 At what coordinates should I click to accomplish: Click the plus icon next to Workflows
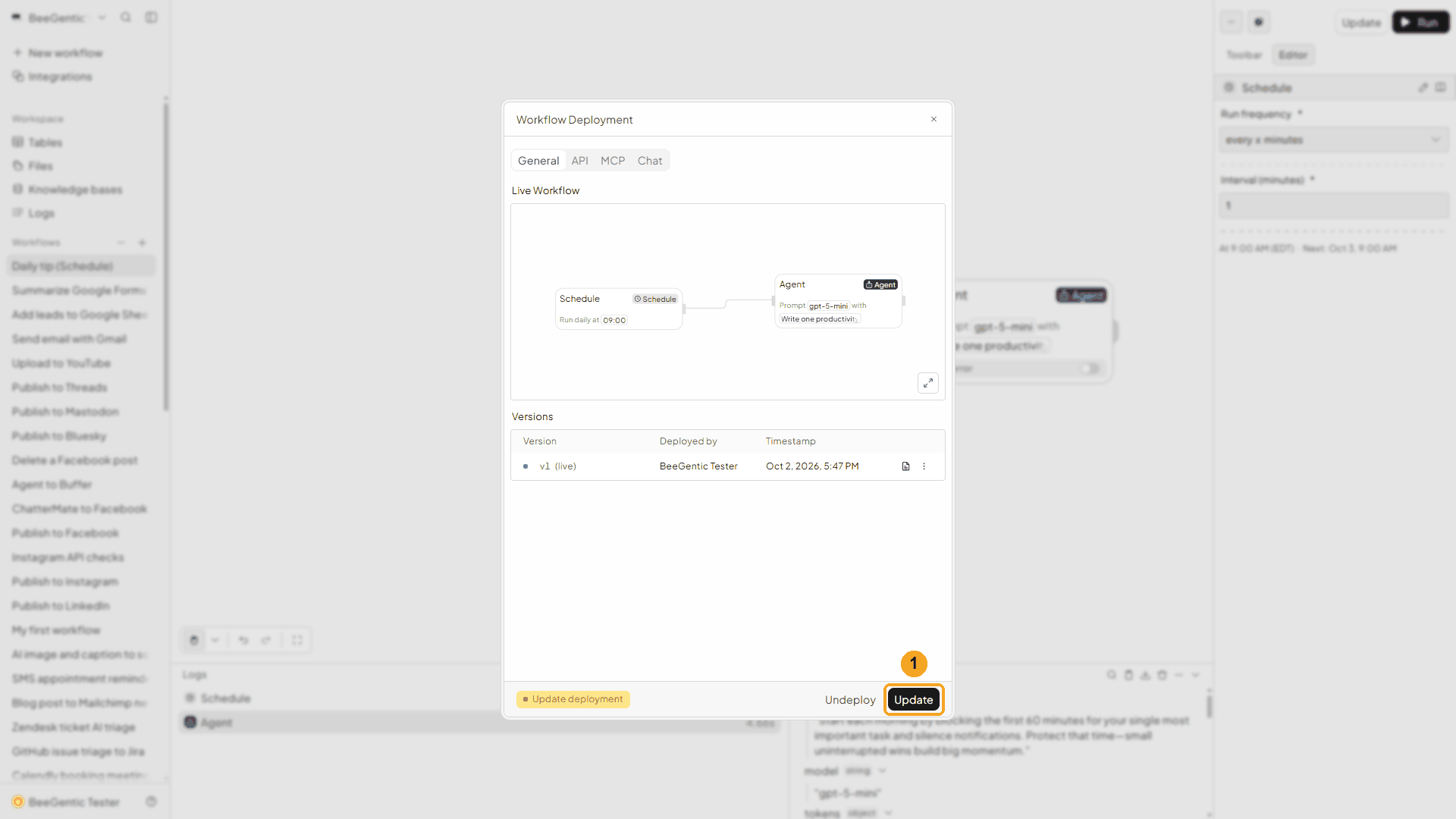(142, 243)
